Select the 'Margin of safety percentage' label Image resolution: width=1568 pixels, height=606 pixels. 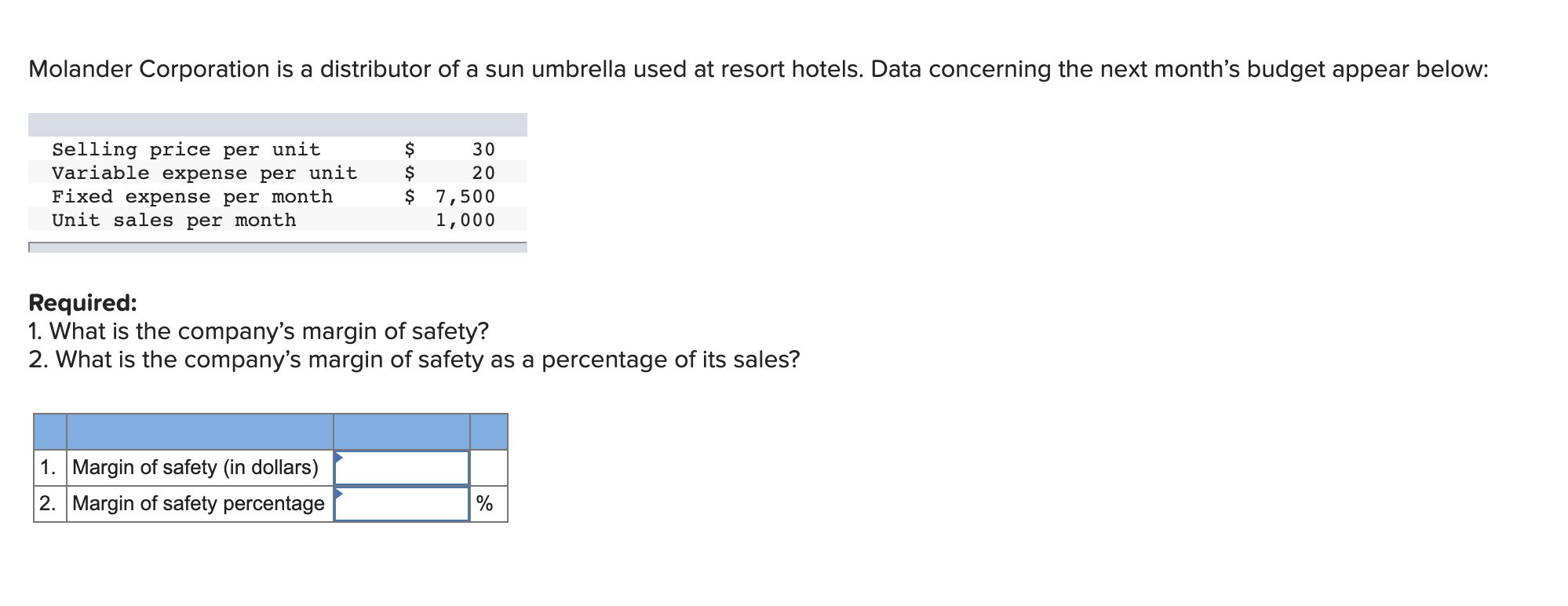[x=199, y=504]
